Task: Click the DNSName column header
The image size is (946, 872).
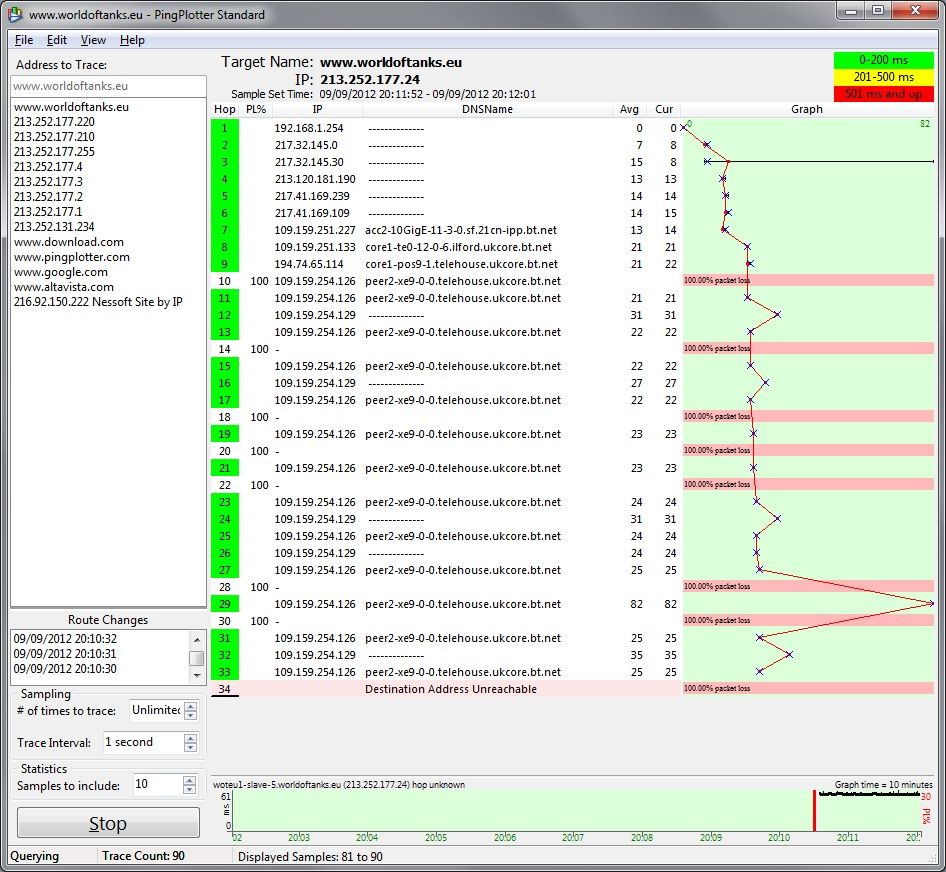Action: pos(487,109)
